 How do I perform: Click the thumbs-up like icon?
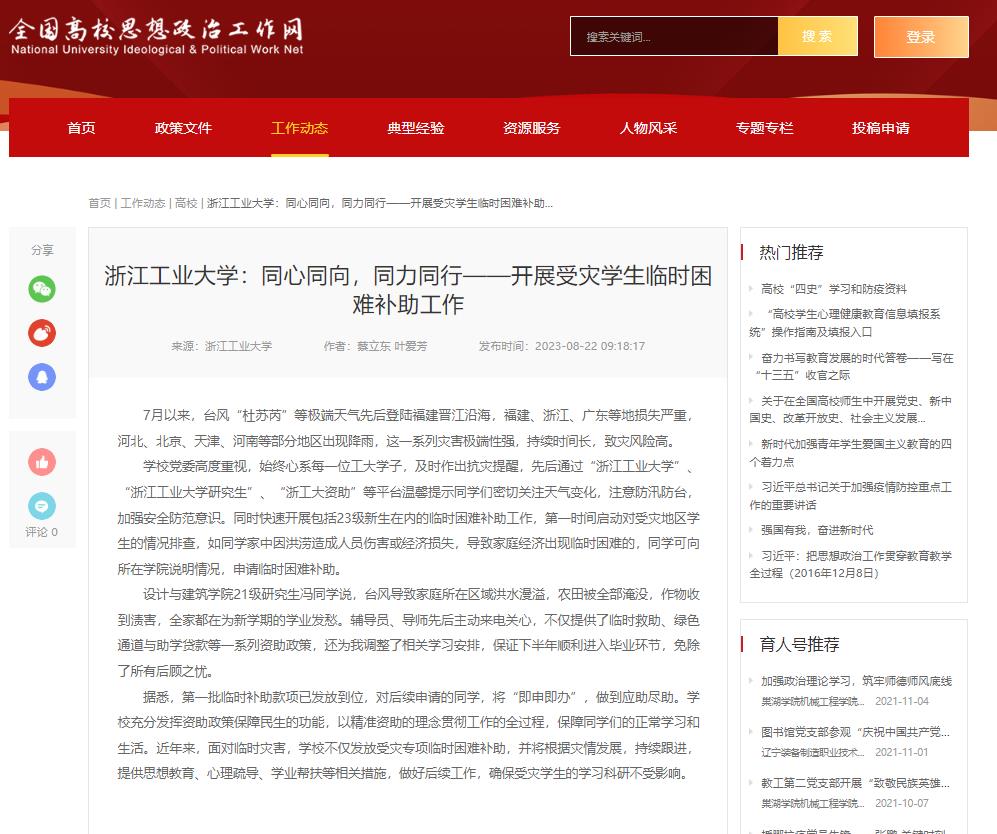coord(42,462)
